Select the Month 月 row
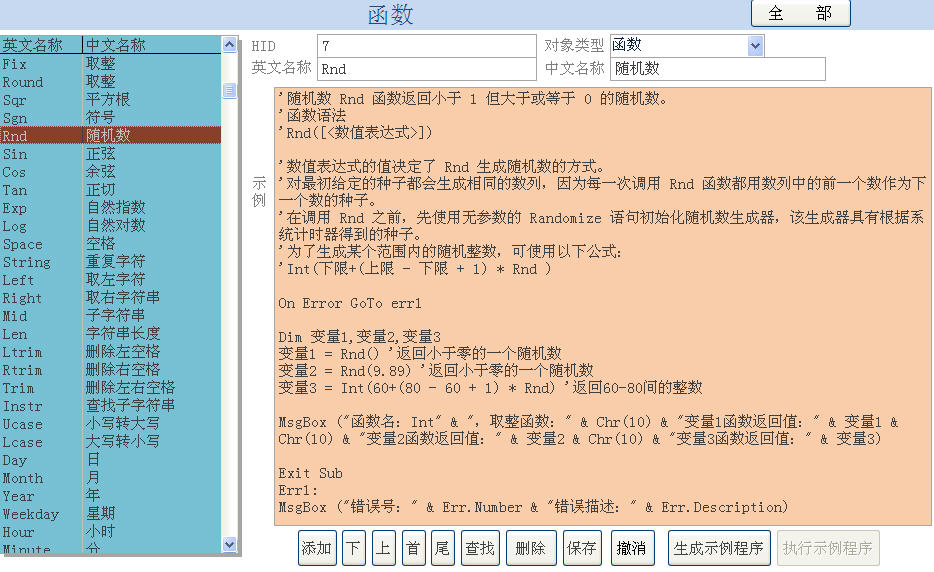This screenshot has width=934, height=572. pos(110,477)
